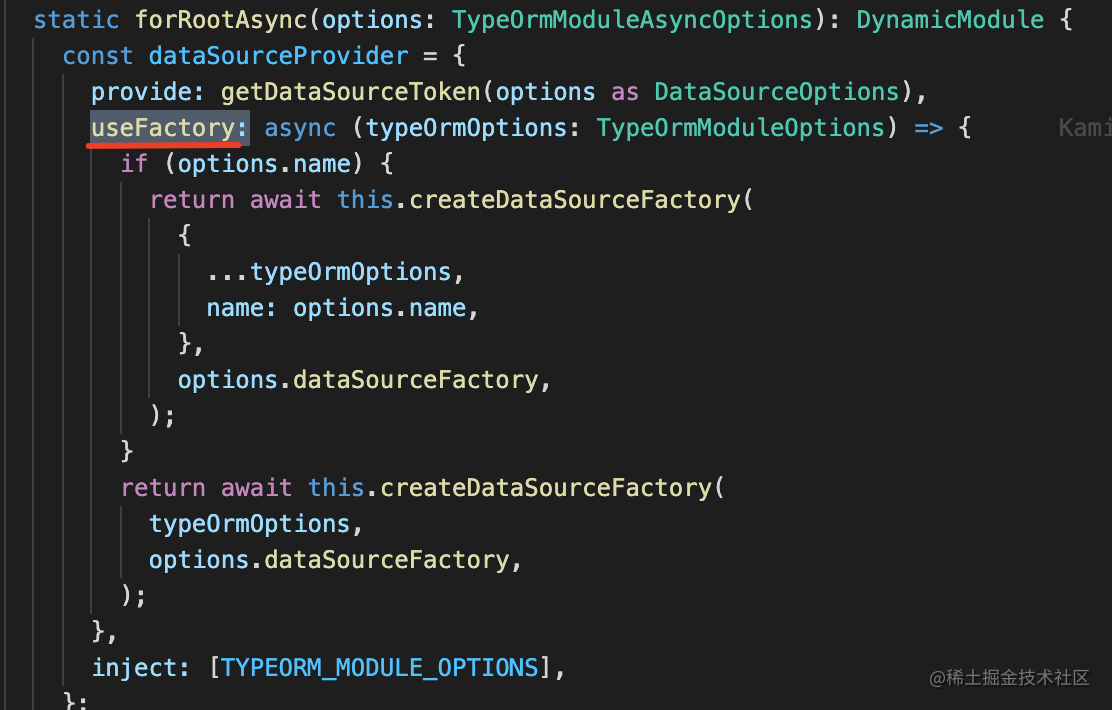1112x710 pixels.
Task: Click the async keyword after useFactory
Action: (x=300, y=128)
